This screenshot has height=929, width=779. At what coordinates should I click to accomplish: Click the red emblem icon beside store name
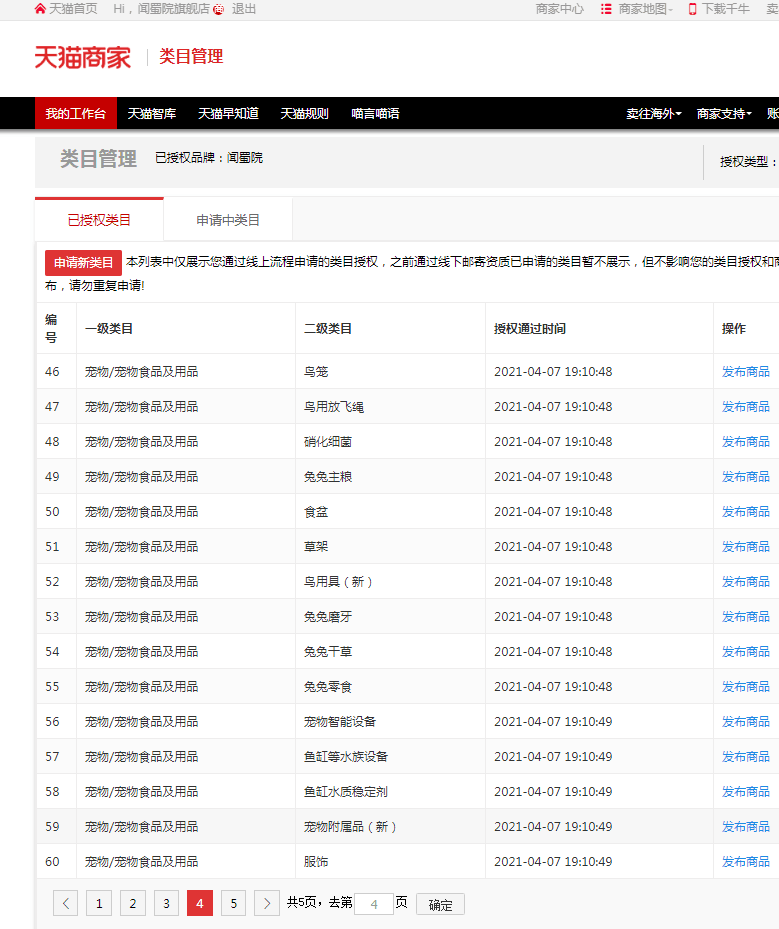(x=219, y=9)
